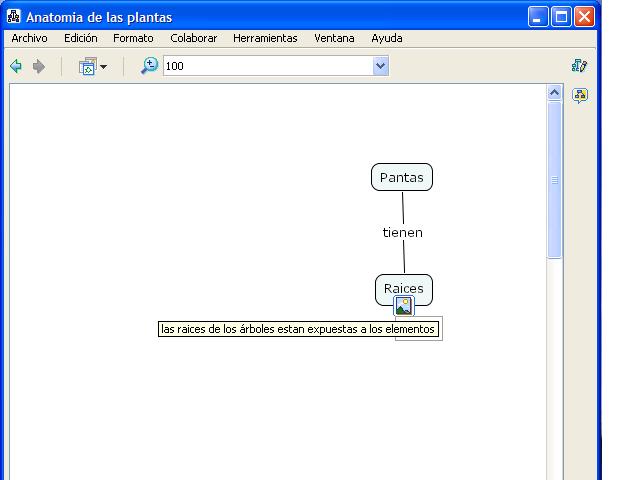This screenshot has height=480, width=640.
Task: Click the magnifier zoom icon
Action: pyautogui.click(x=149, y=66)
